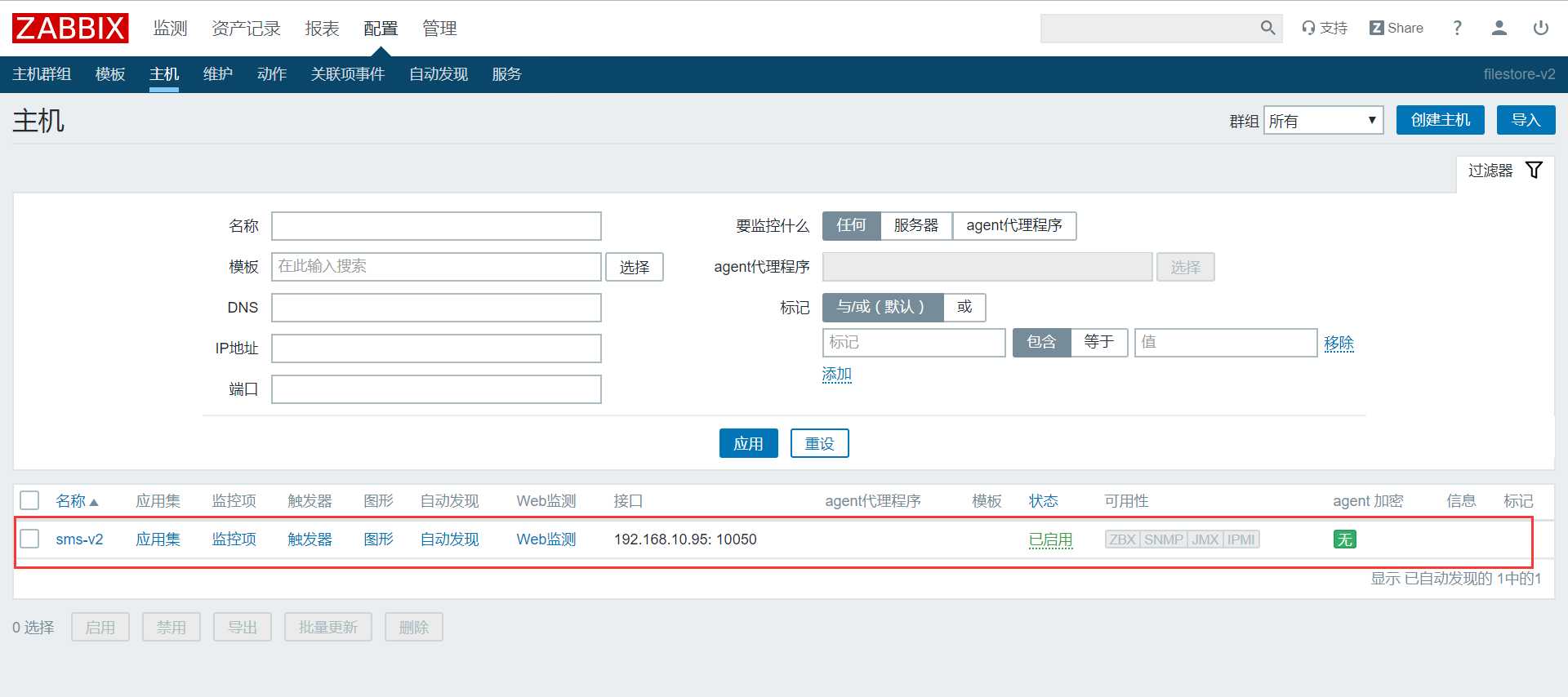Click the search magnifier icon
Screen dimensions: 1568x697
1267,29
